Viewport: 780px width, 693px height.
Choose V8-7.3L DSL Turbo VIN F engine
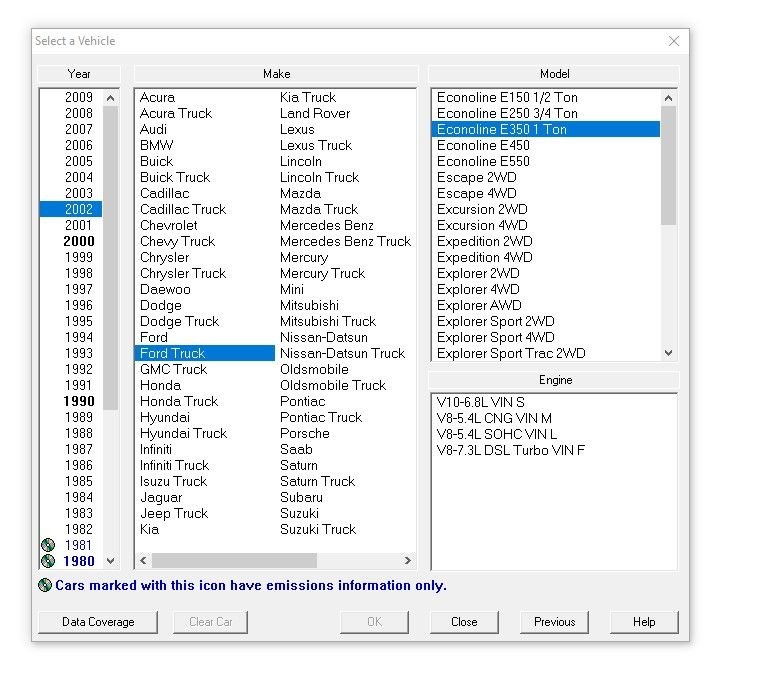[x=511, y=450]
